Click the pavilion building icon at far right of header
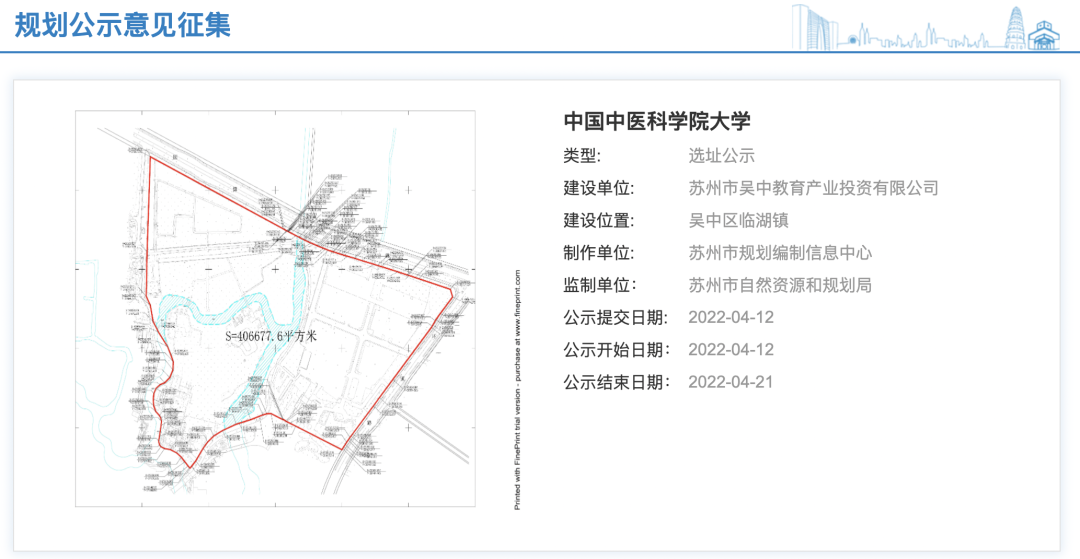1080x559 pixels. coord(1046,35)
